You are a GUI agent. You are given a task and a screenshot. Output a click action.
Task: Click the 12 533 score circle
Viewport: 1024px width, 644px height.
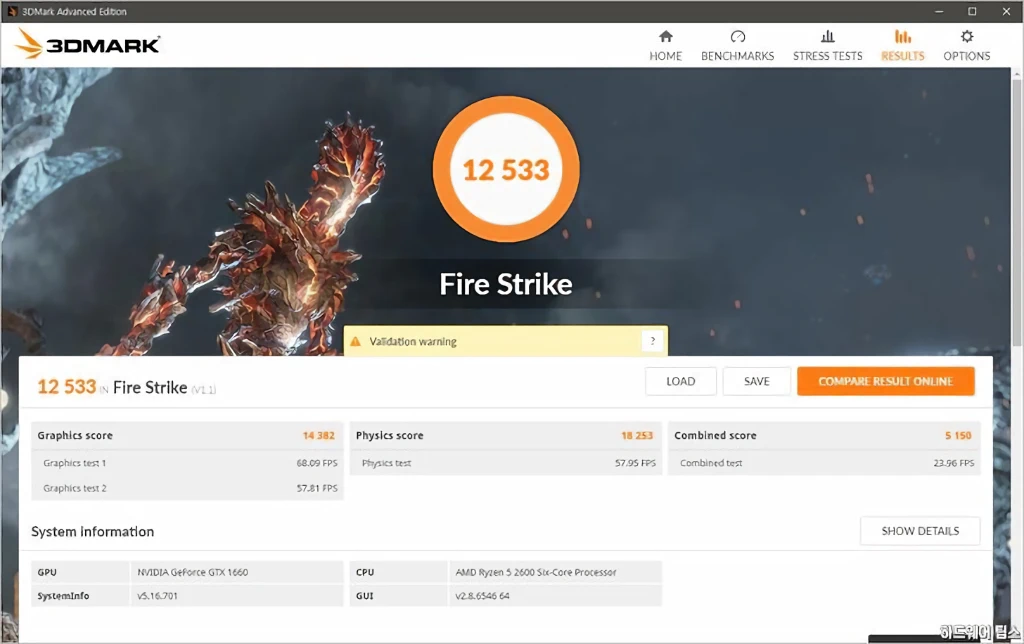[x=506, y=170]
